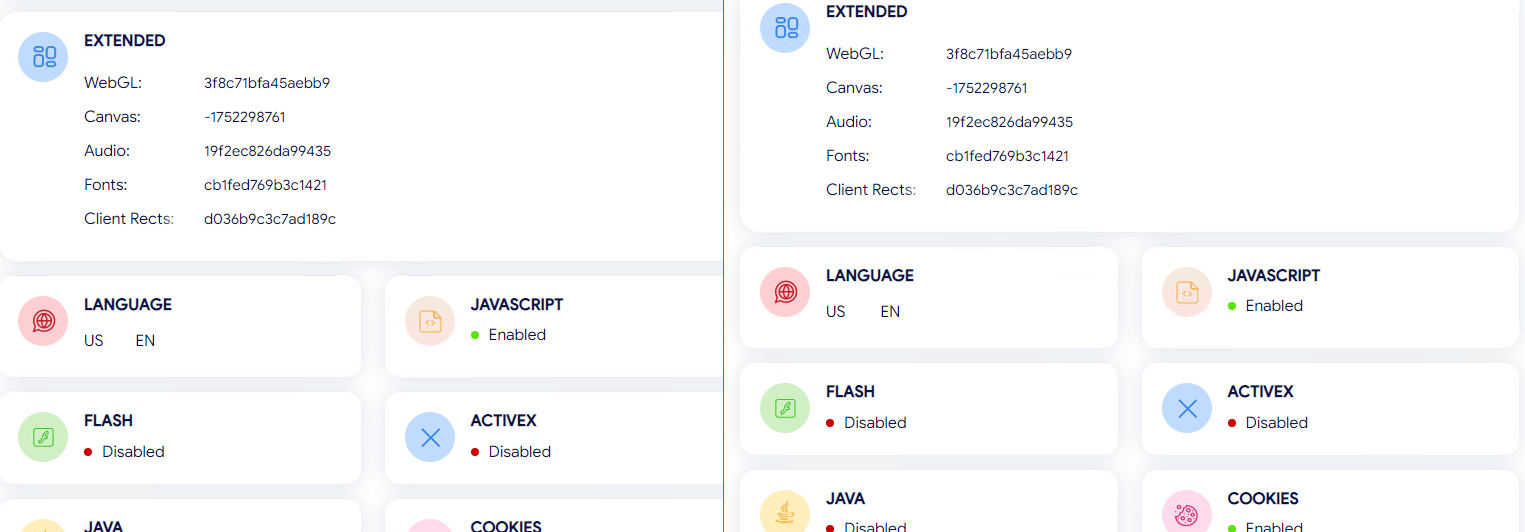Click the JAVASCRIPT heading in left window
Viewport: 1525px width, 532px height.
[517, 305]
